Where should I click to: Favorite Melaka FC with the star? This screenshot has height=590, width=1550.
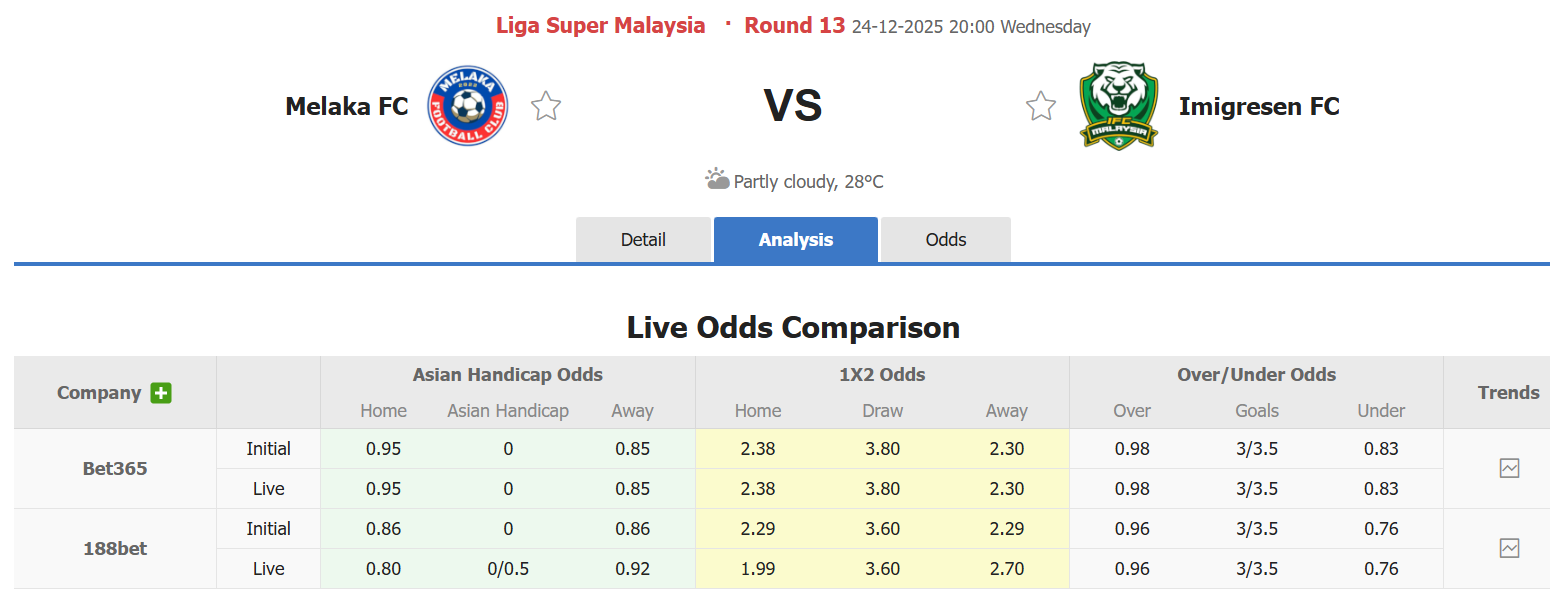(x=546, y=106)
